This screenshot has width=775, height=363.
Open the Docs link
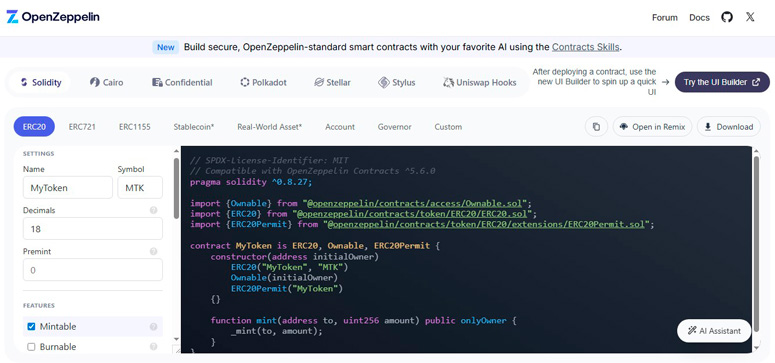pos(699,17)
